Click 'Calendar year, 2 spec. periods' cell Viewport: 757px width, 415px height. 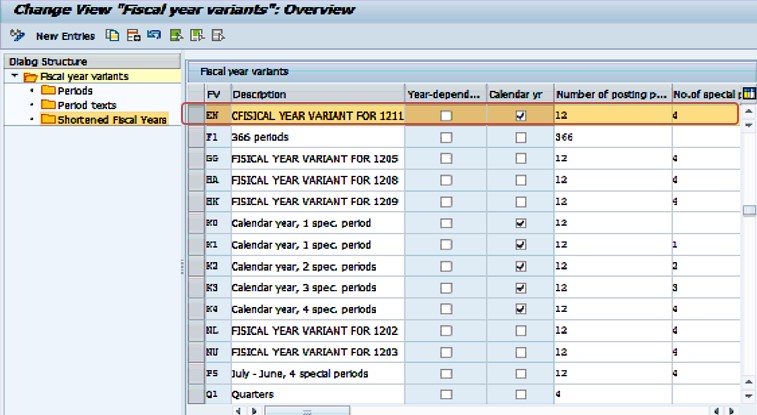tap(317, 266)
